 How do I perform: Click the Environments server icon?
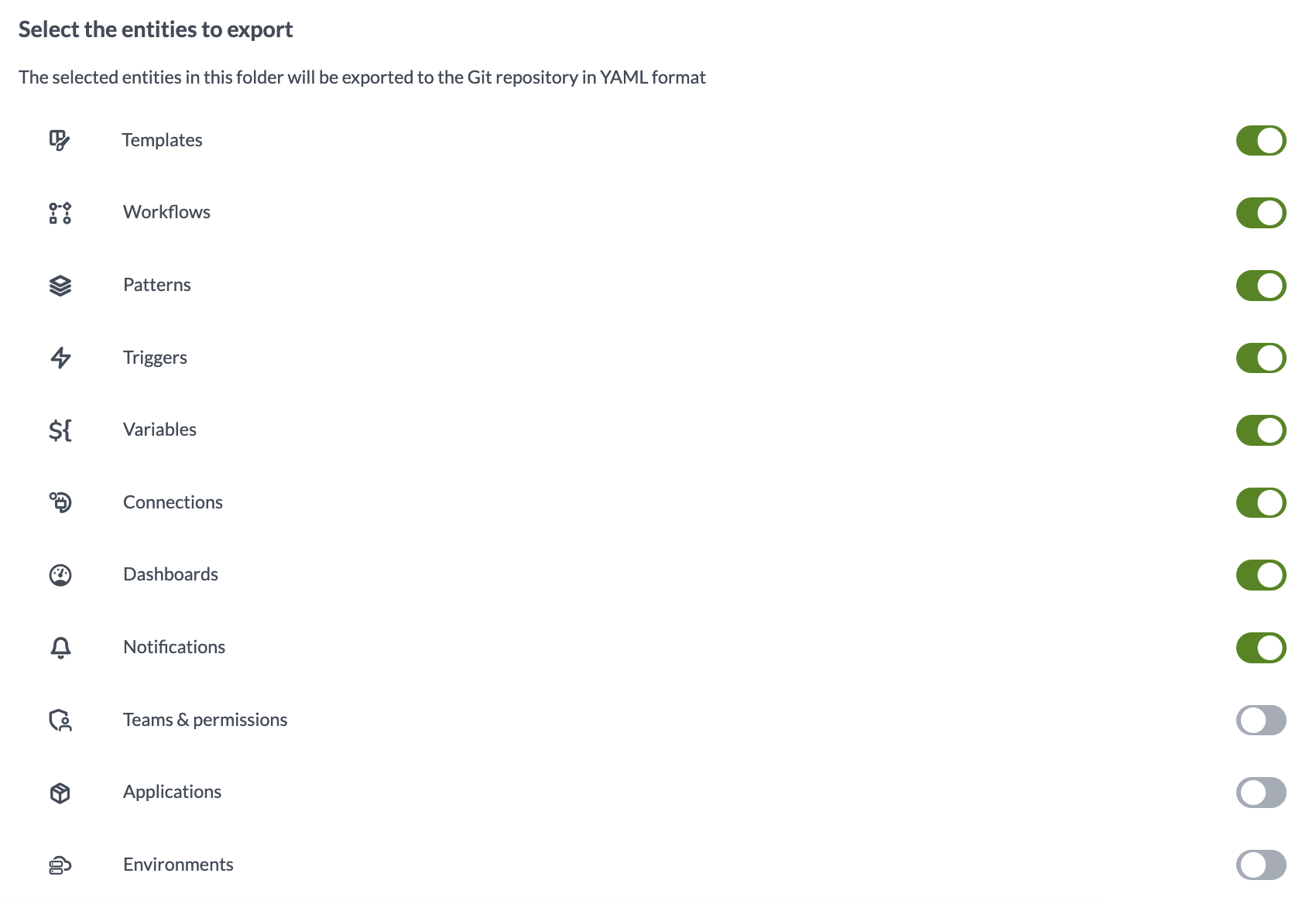tap(60, 865)
